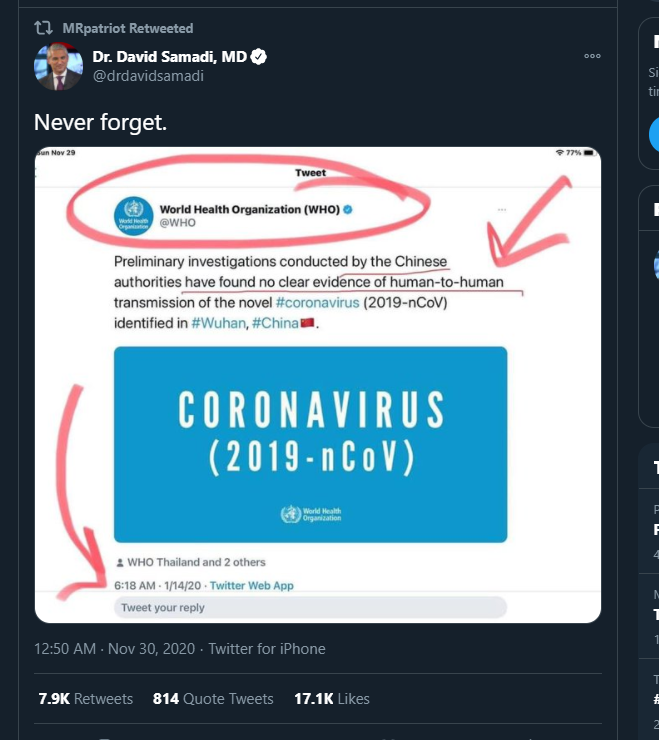Click the WHO logo avatar in the embedded screenshot
The width and height of the screenshot is (659, 740).
point(132,216)
